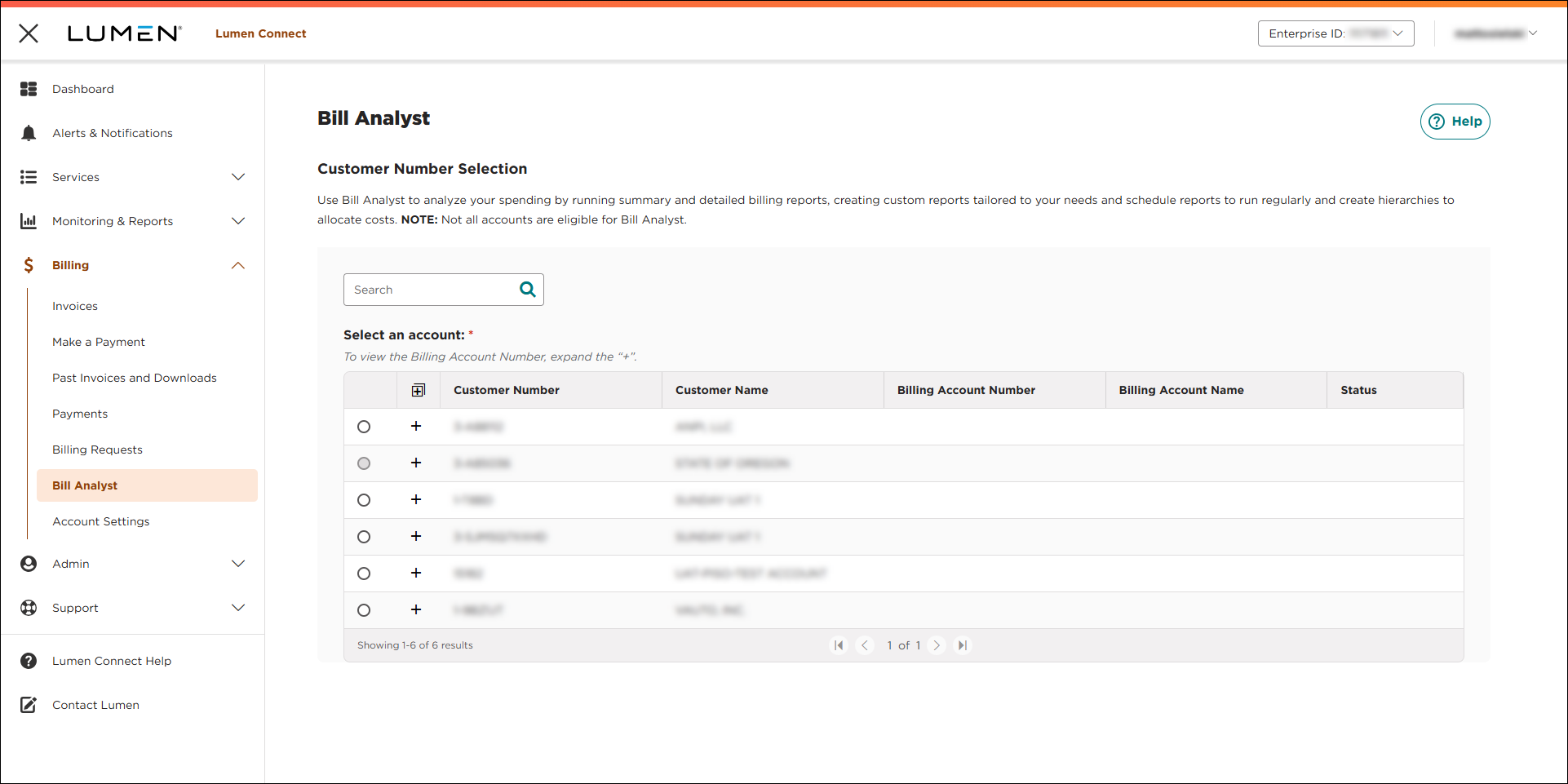
Task: Close the side navigation with X icon
Action: click(x=29, y=33)
